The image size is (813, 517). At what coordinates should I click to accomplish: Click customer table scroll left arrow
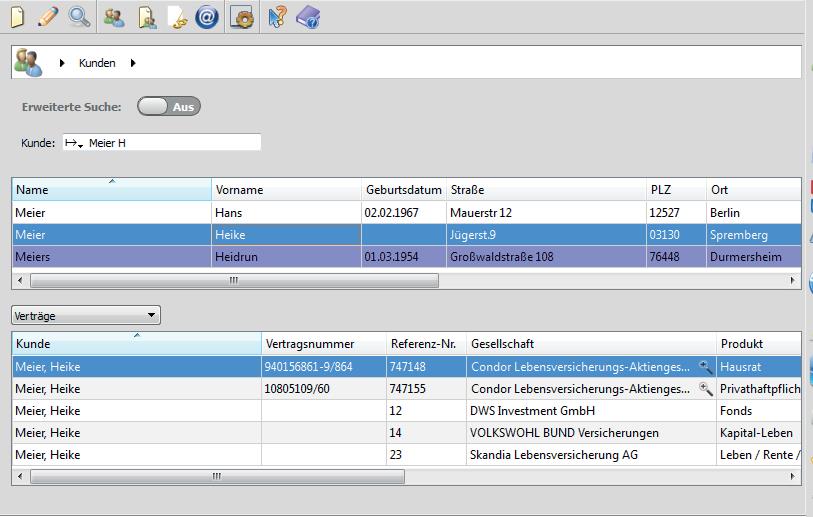20,280
